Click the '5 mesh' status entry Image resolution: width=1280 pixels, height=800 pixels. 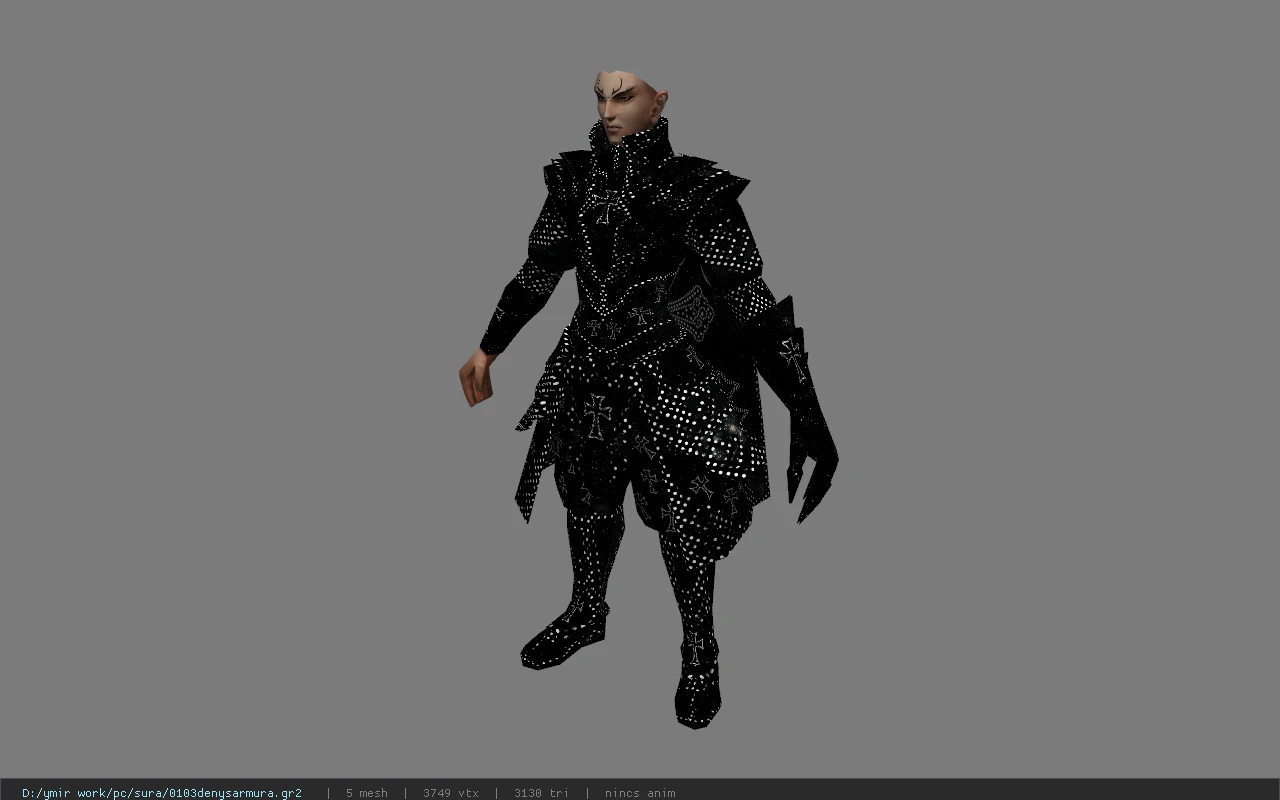[366, 793]
